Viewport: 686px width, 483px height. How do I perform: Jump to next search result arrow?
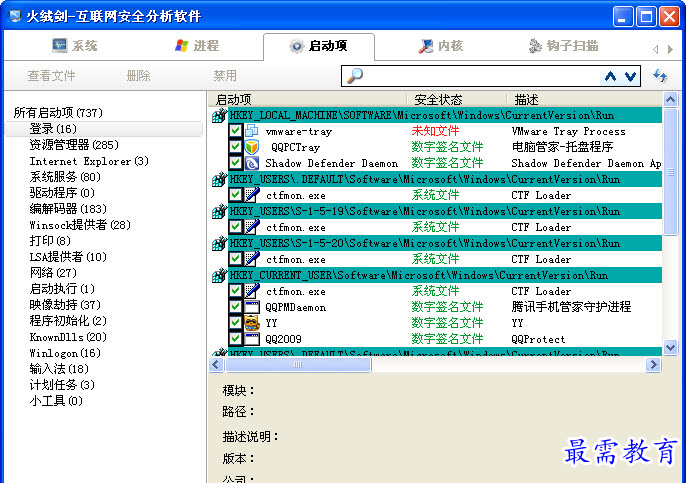pyautogui.click(x=630, y=77)
